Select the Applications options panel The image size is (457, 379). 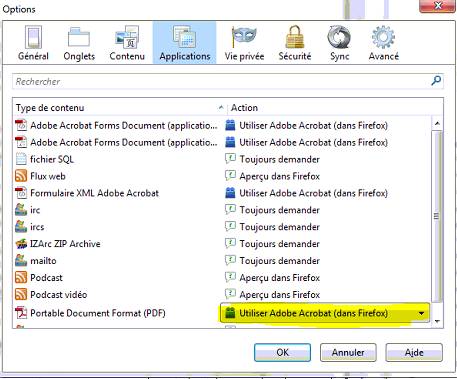(x=185, y=43)
